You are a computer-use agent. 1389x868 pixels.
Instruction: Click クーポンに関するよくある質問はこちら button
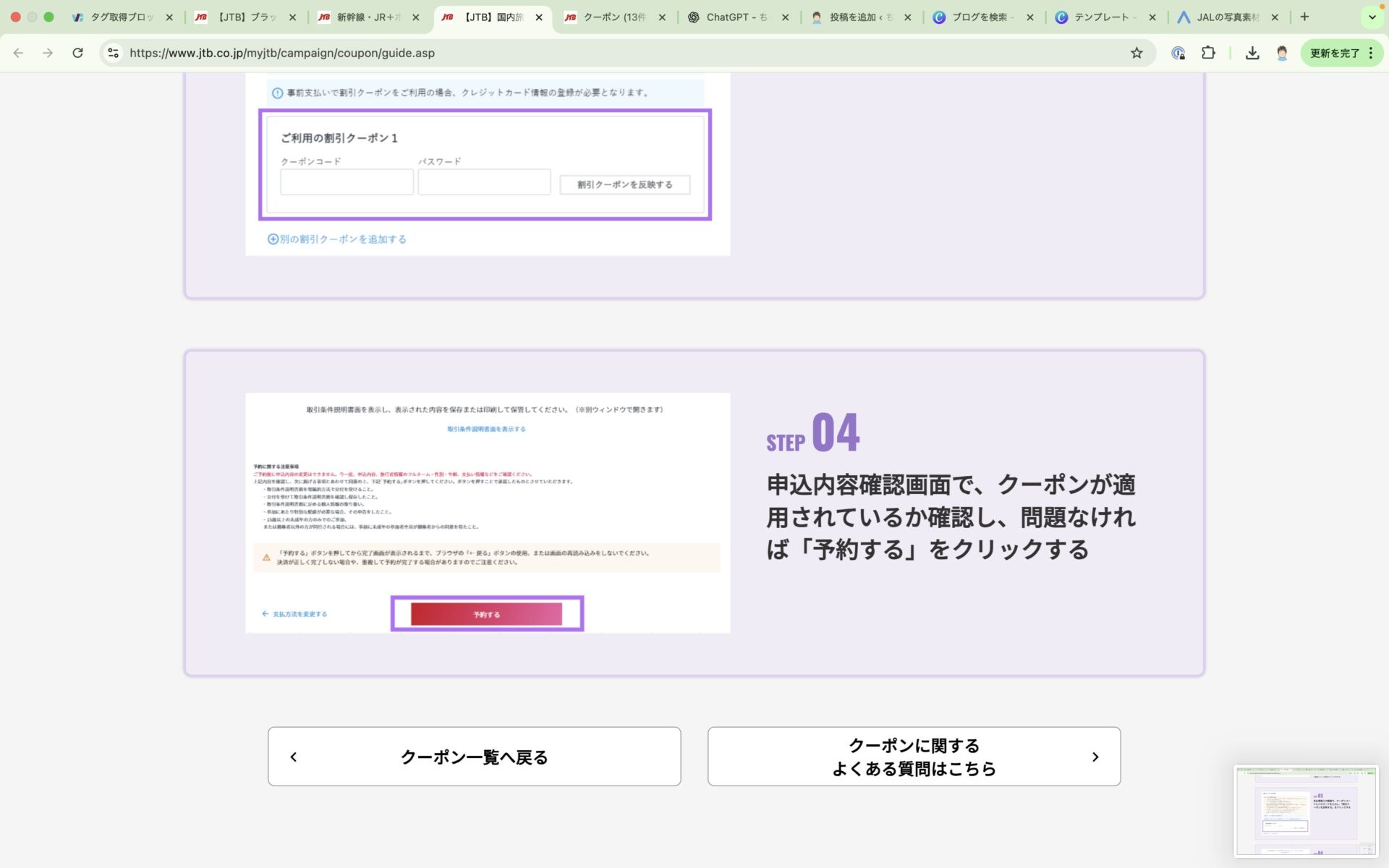(x=913, y=757)
